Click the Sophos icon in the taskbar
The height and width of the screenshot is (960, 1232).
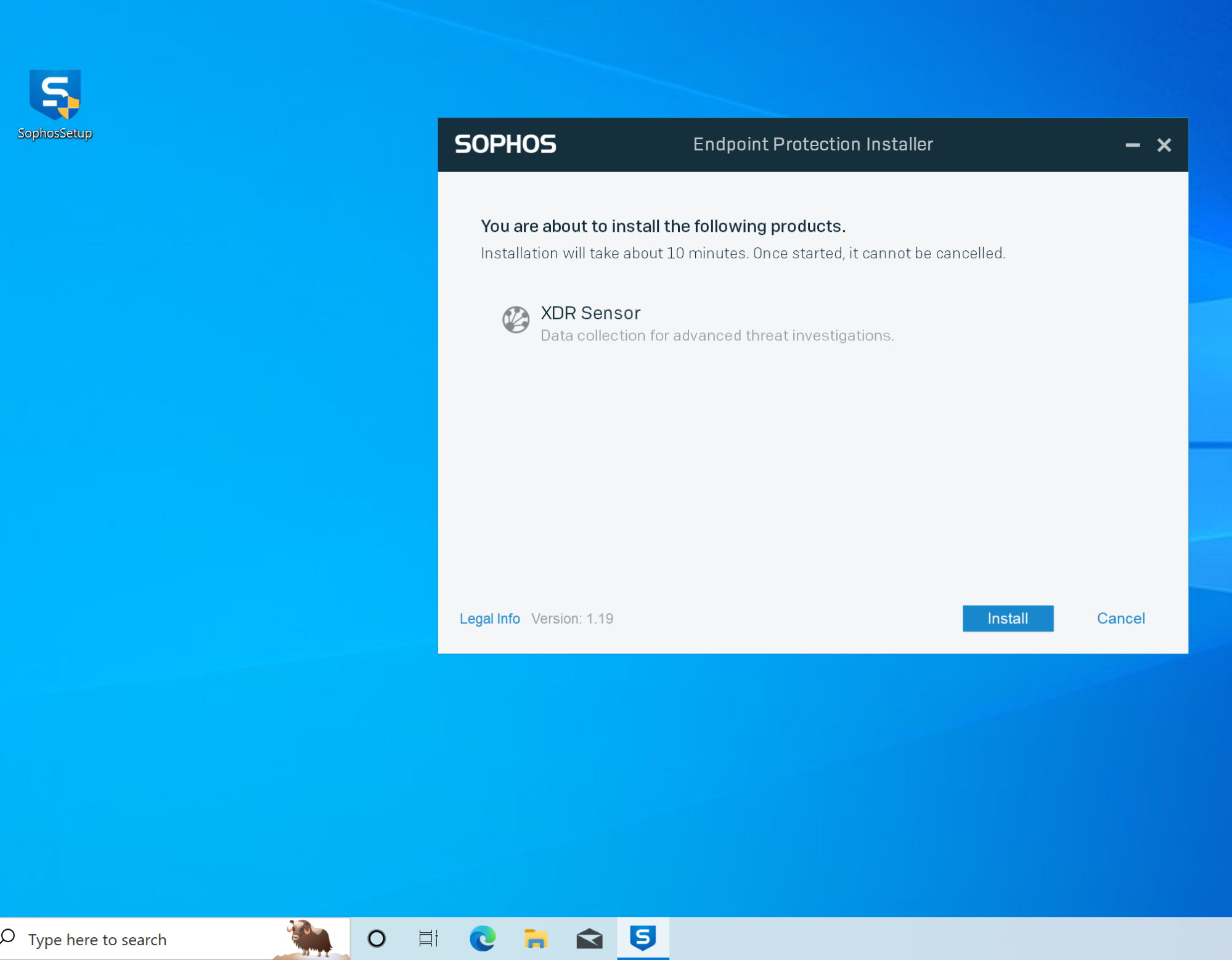pyautogui.click(x=642, y=938)
